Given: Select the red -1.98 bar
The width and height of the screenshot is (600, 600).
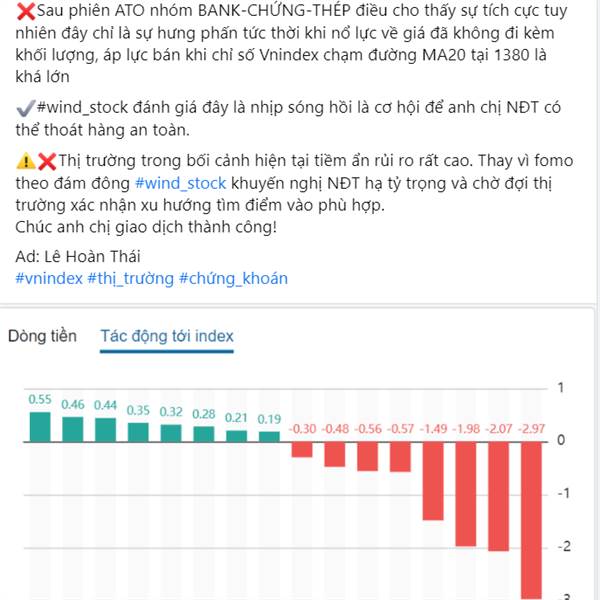Looking at the screenshot, I should click(x=466, y=494).
